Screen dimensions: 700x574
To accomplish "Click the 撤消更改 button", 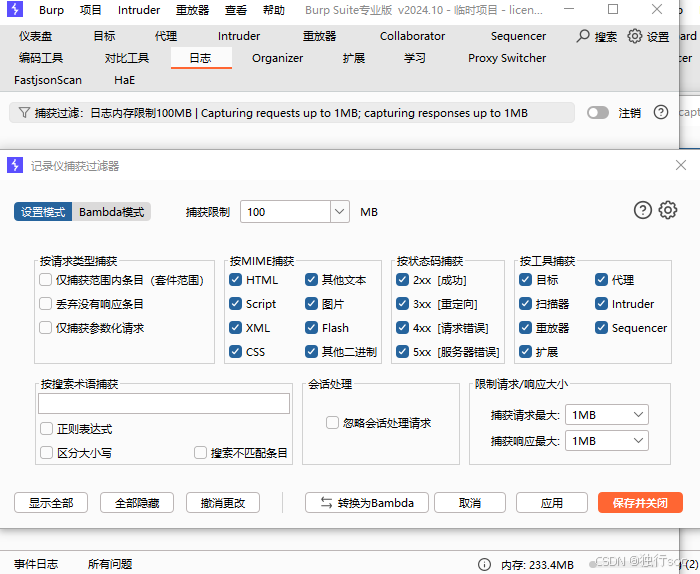I will pyautogui.click(x=223, y=503).
